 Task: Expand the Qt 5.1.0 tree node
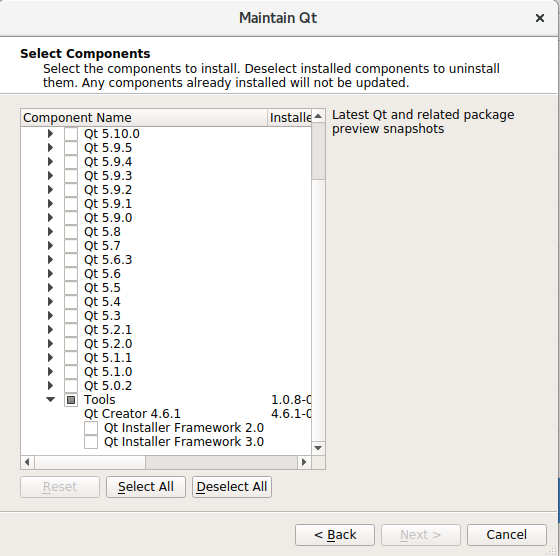(50, 372)
